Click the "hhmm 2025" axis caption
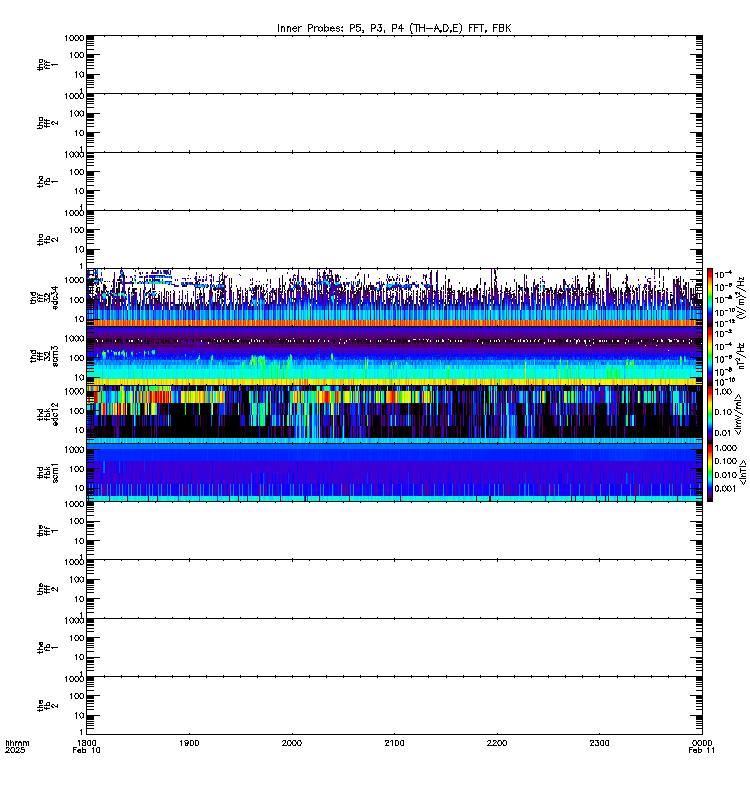 click(x=17, y=746)
